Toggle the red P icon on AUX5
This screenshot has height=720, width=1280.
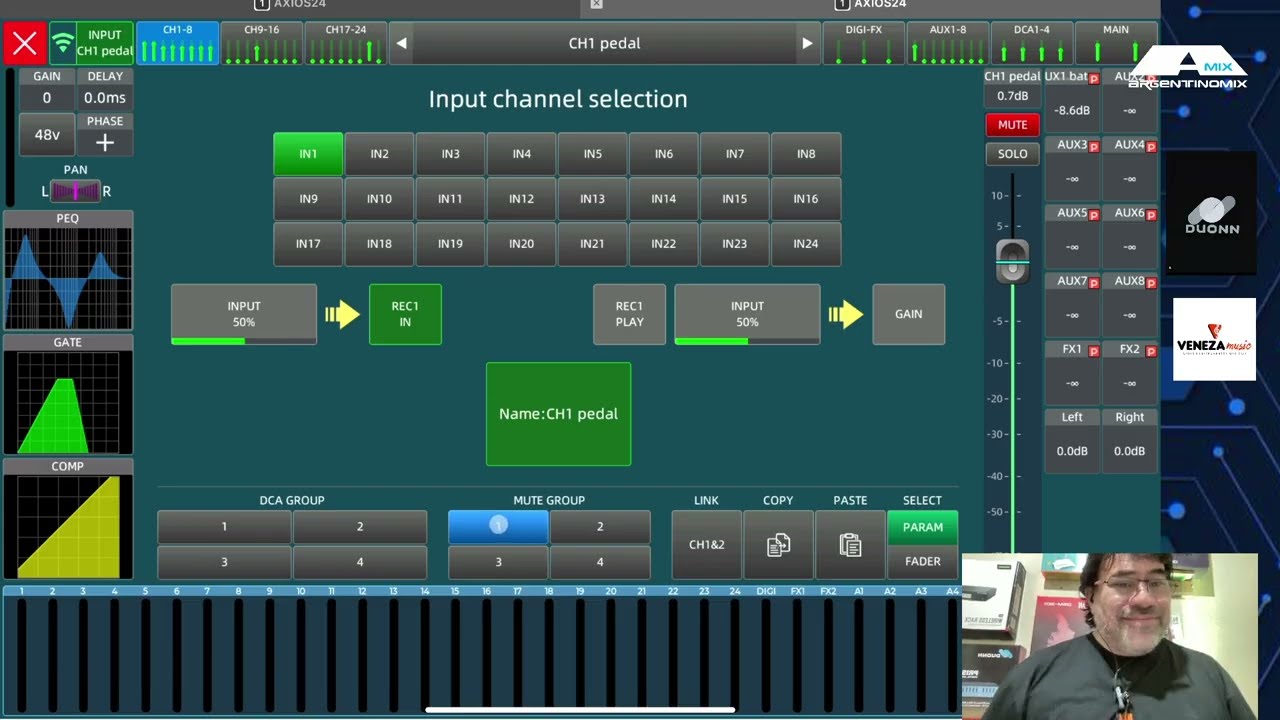click(1094, 214)
